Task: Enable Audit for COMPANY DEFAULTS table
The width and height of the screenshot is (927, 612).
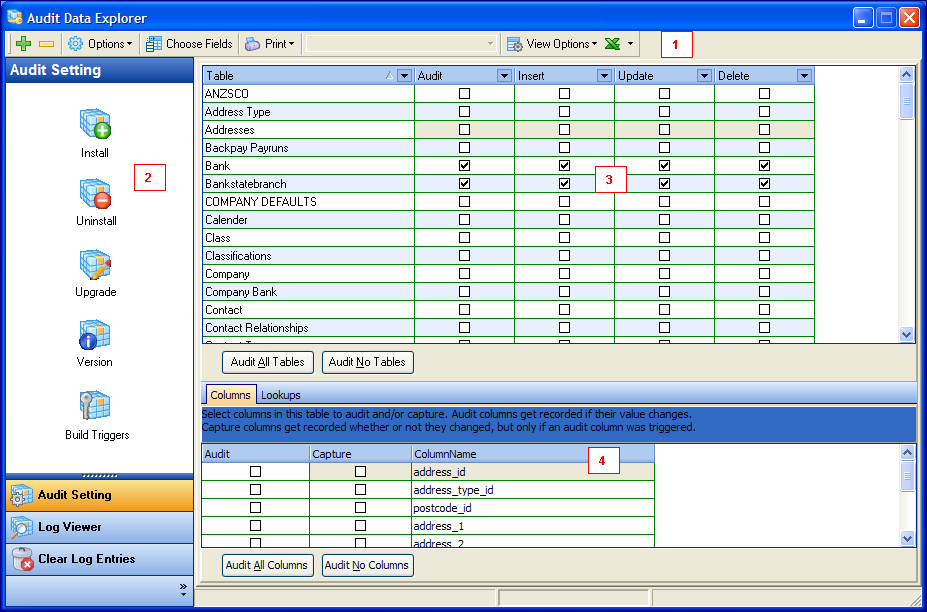Action: click(465, 202)
